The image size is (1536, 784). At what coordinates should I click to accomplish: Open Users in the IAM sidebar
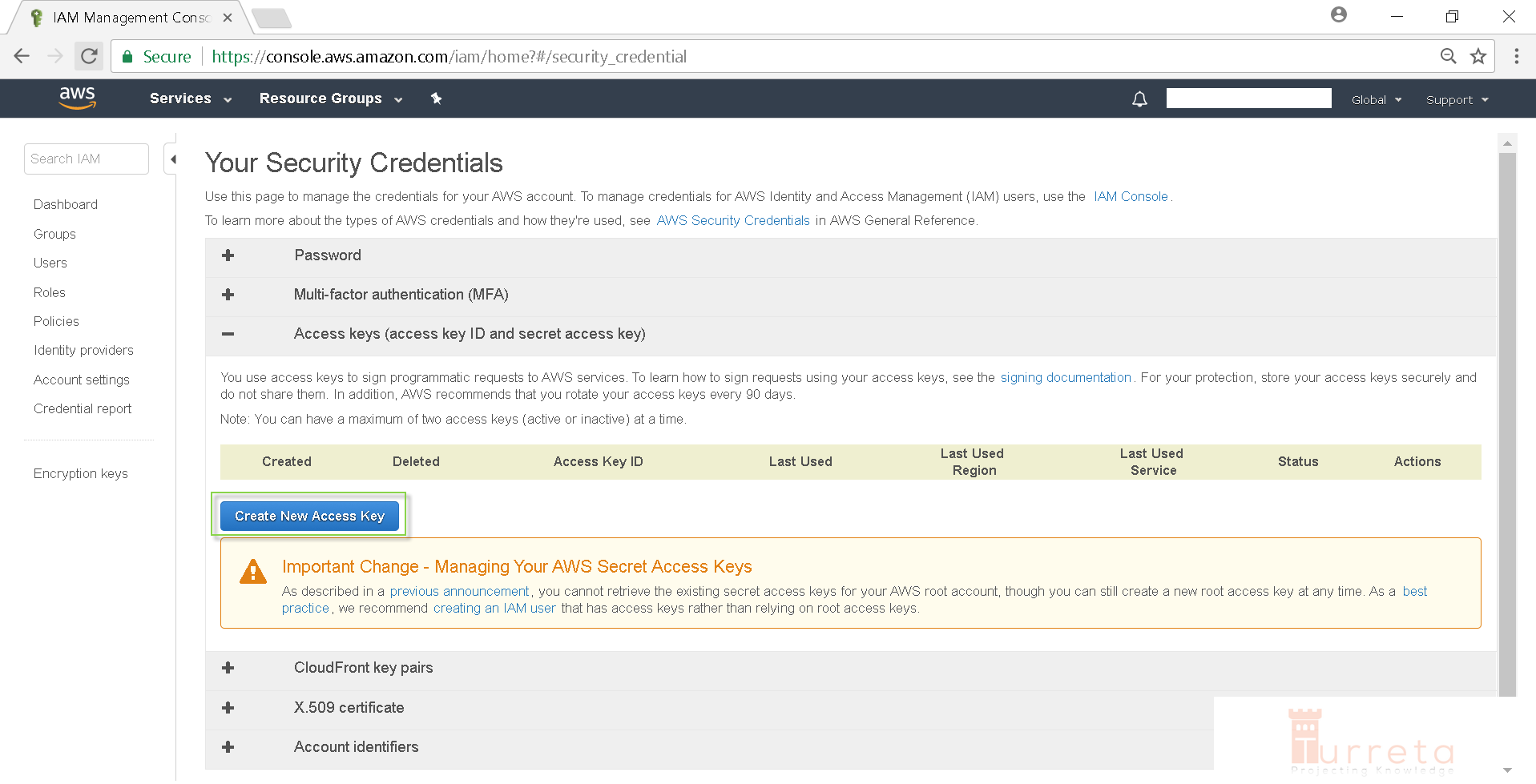[50, 263]
